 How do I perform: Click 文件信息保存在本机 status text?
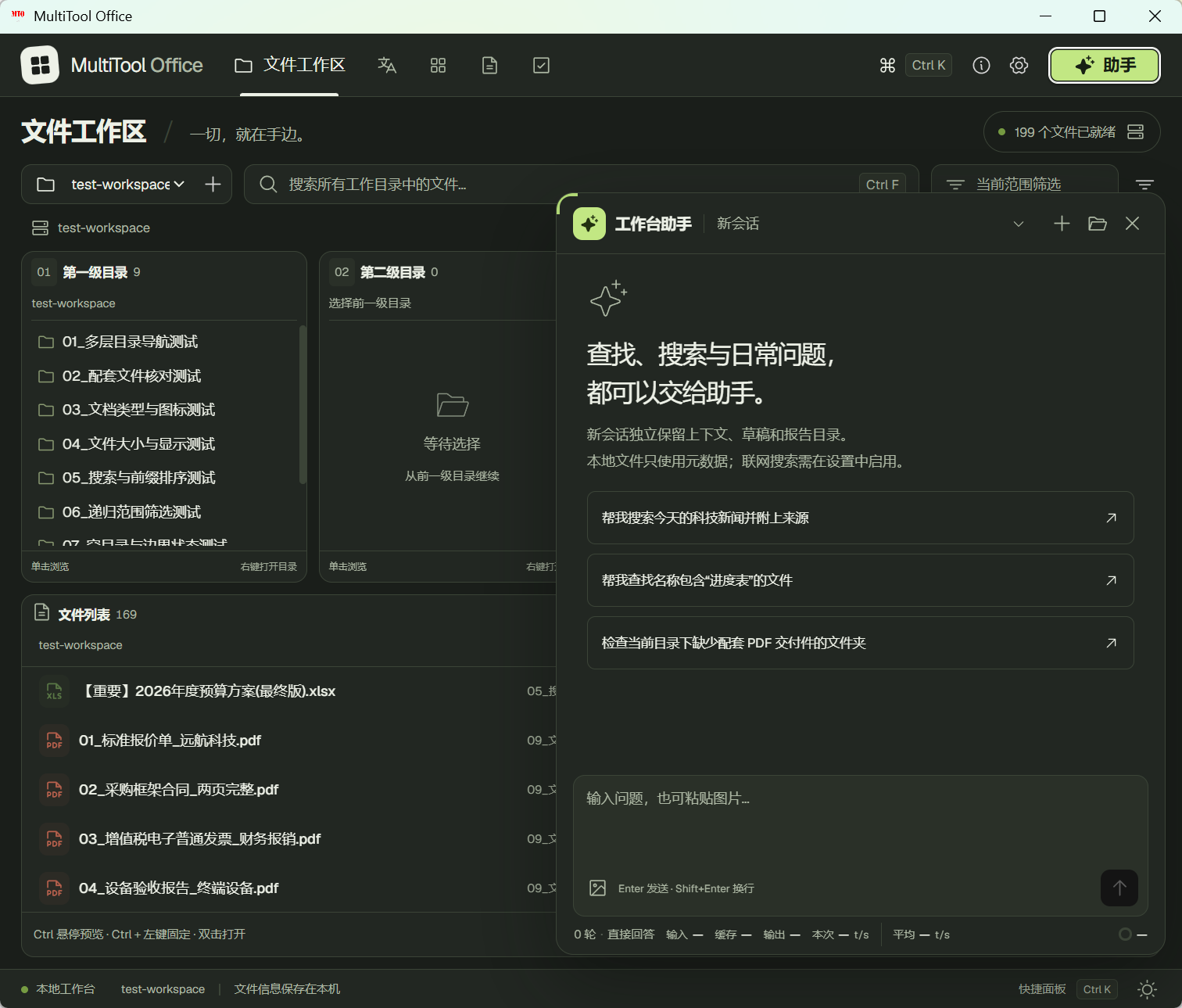[287, 989]
